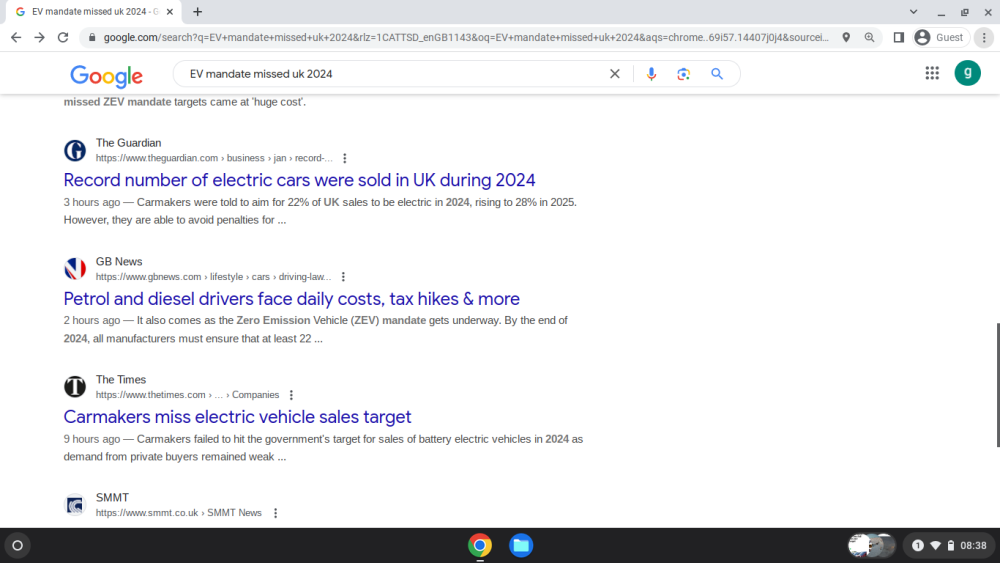Open Petrol and diesel drivers headline

click(291, 299)
